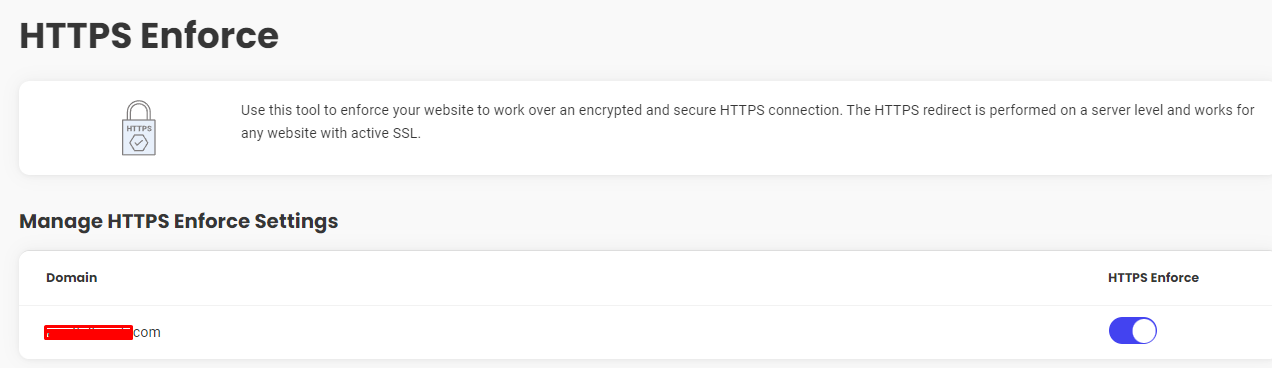Disable HTTPS Enforce for the listed domain
The width and height of the screenshot is (1272, 368).
(x=1132, y=331)
